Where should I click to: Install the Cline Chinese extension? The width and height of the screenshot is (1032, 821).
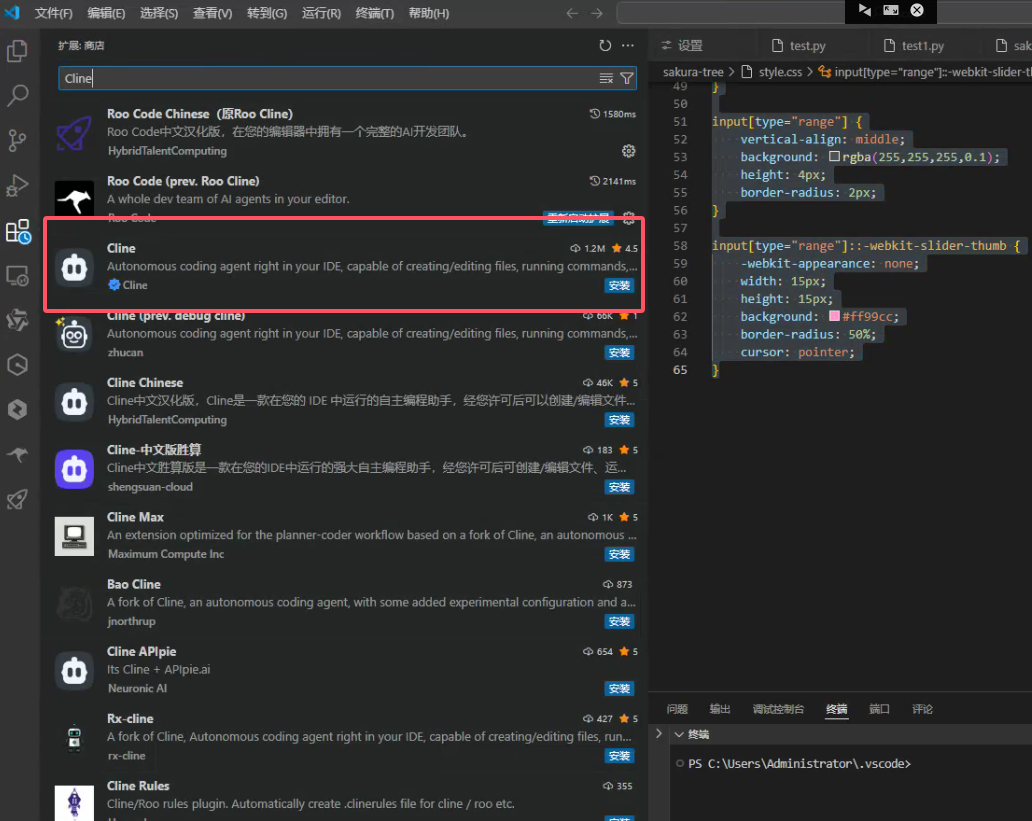tap(619, 419)
